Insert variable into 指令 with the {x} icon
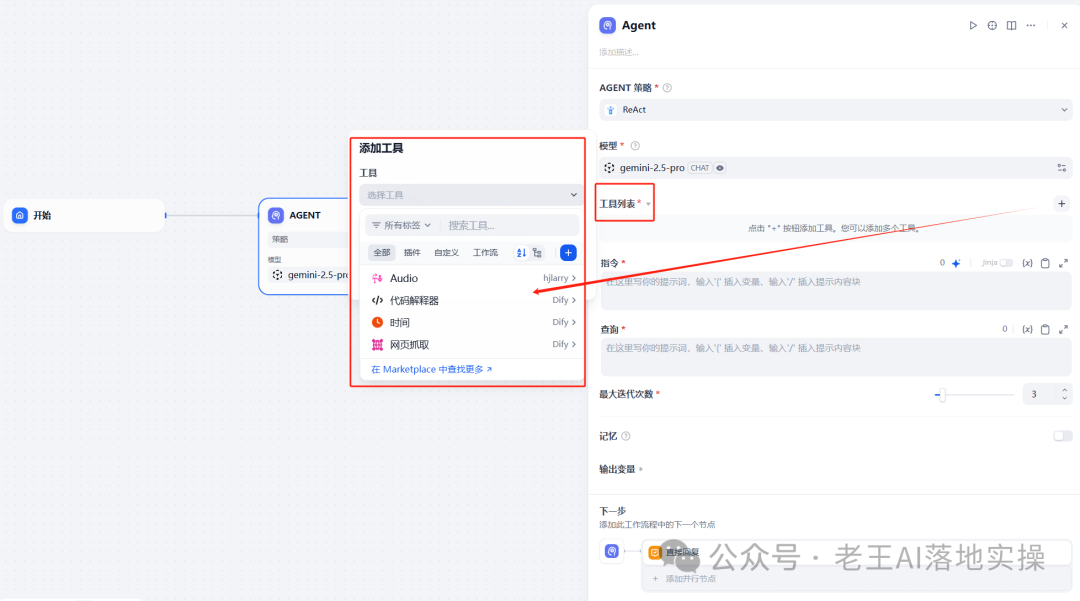 [1027, 263]
